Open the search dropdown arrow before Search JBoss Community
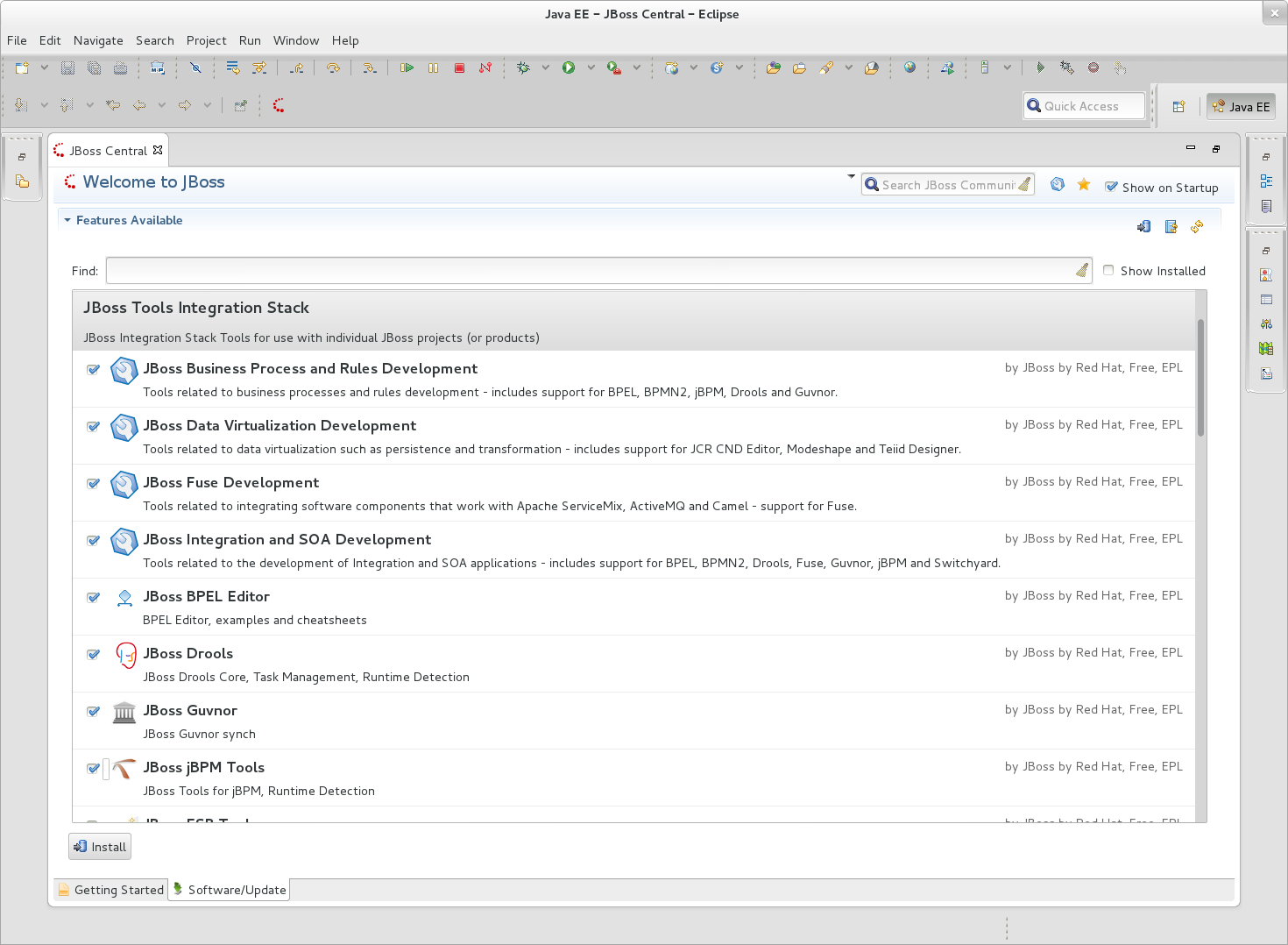This screenshot has width=1288, height=945. pyautogui.click(x=851, y=177)
